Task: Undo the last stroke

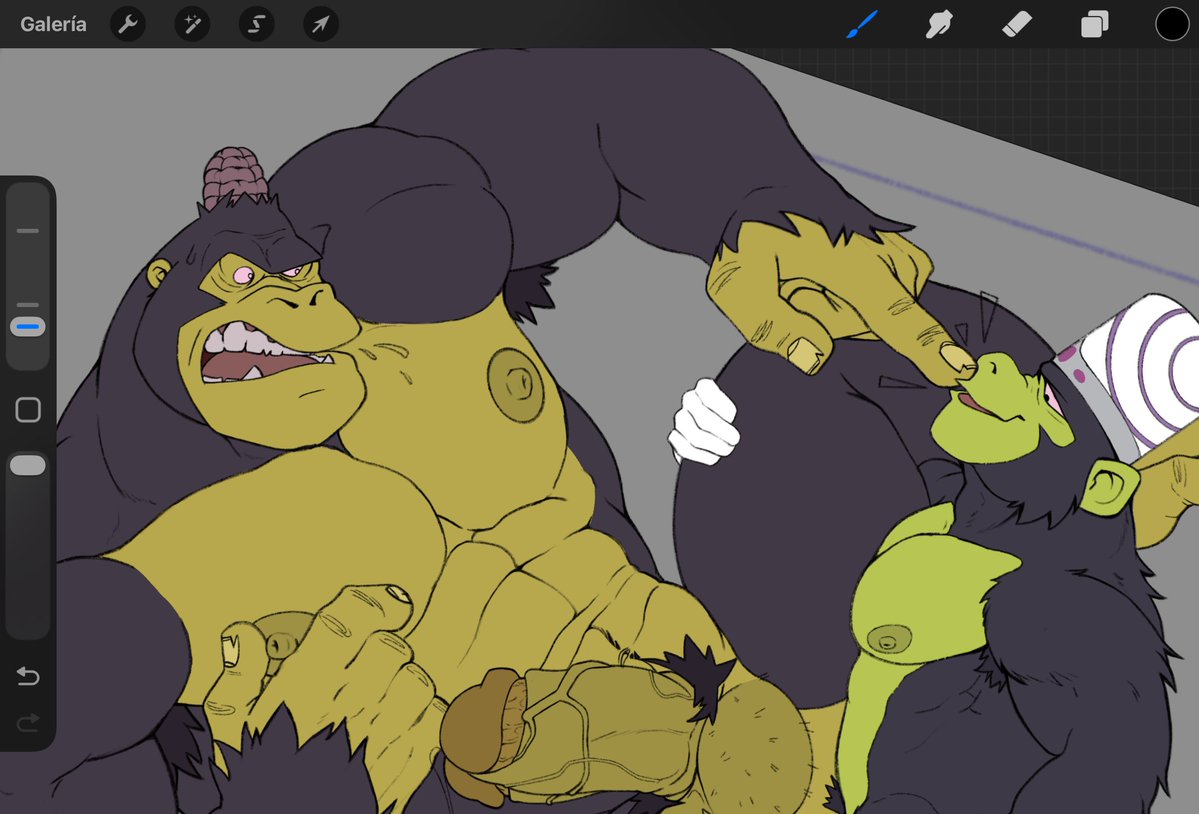Action: [28, 676]
